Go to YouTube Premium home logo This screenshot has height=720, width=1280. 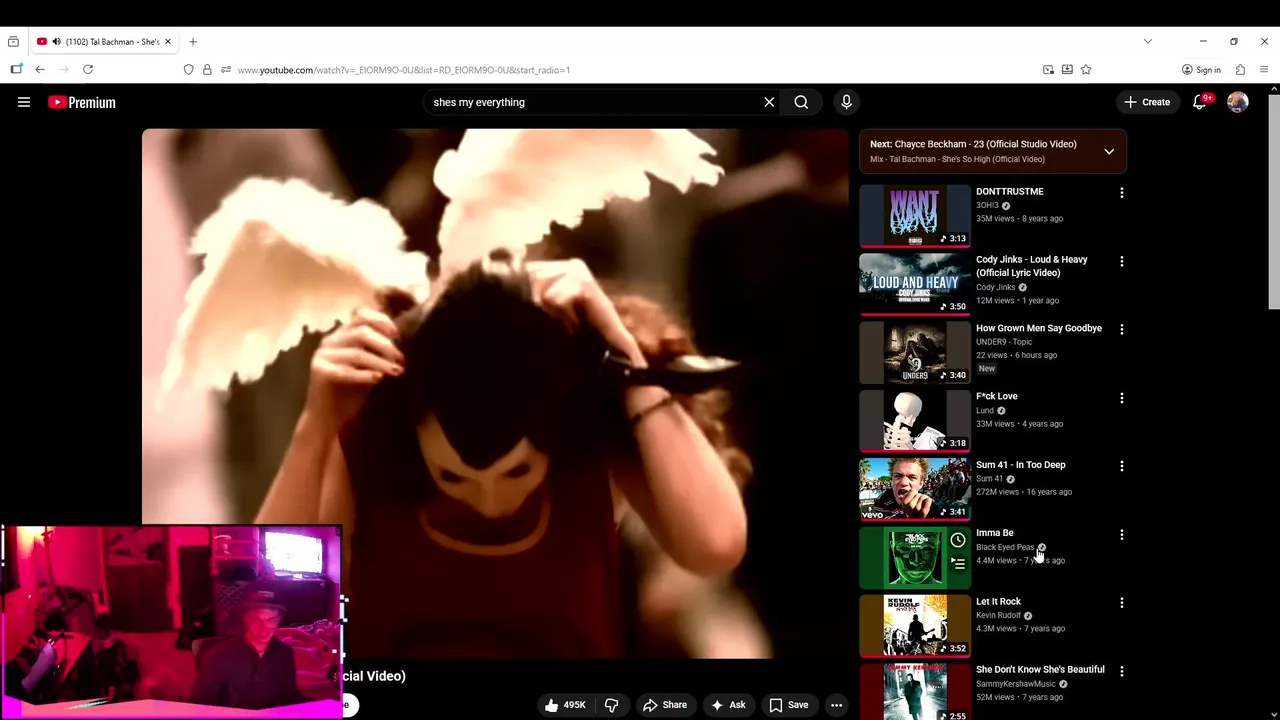[82, 102]
